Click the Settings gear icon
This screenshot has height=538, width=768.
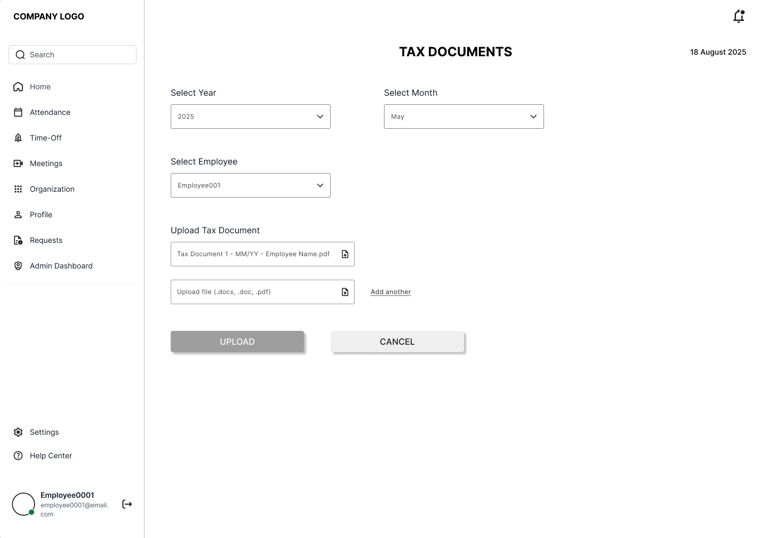pyautogui.click(x=18, y=432)
